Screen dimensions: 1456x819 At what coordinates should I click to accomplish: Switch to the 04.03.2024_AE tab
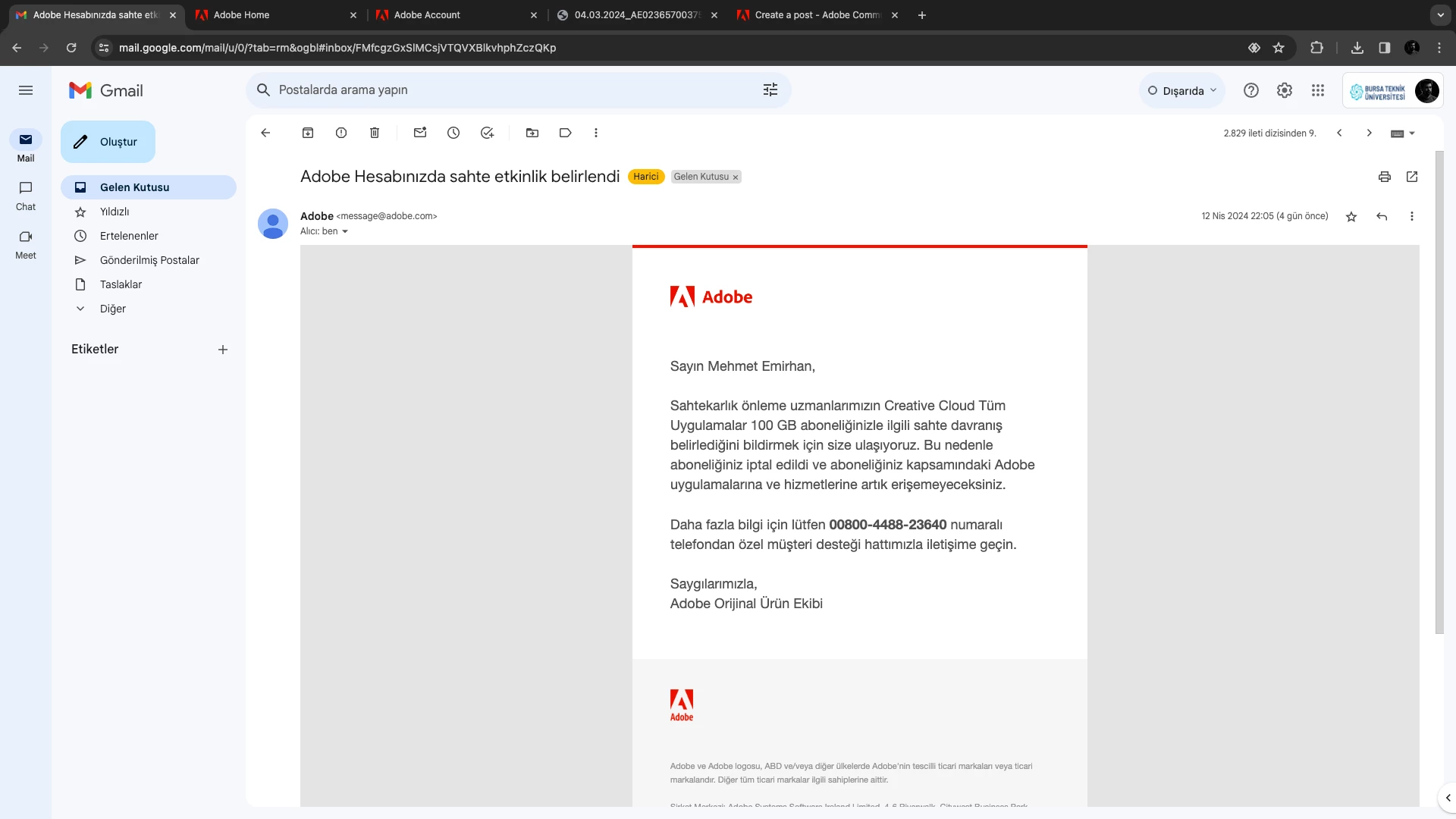(x=637, y=15)
